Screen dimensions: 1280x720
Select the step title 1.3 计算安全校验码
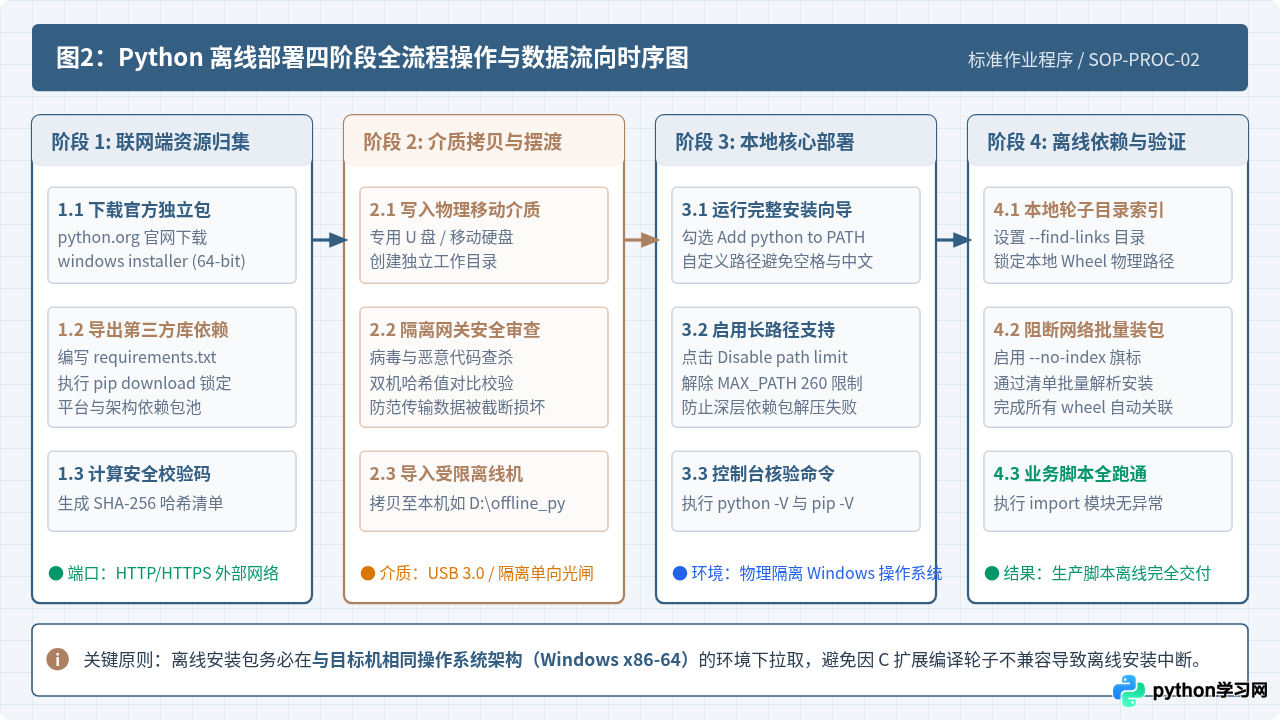click(134, 474)
